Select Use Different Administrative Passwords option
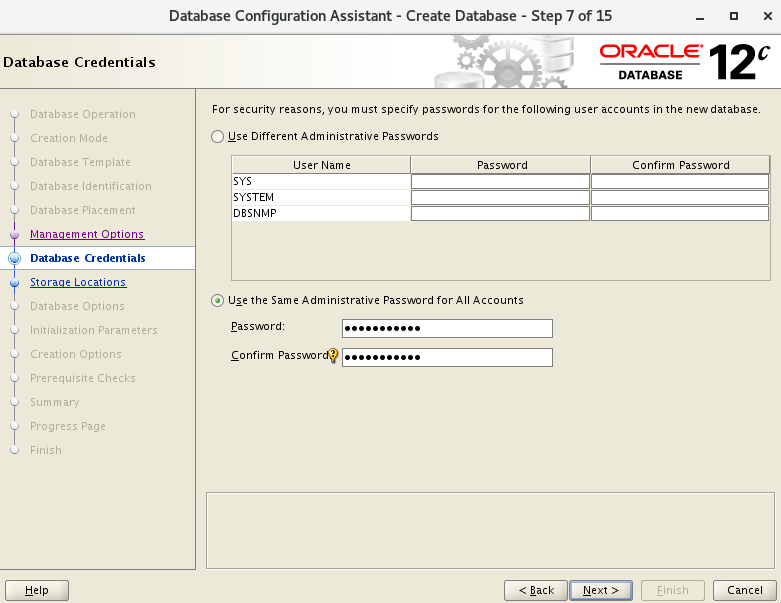 218,136
